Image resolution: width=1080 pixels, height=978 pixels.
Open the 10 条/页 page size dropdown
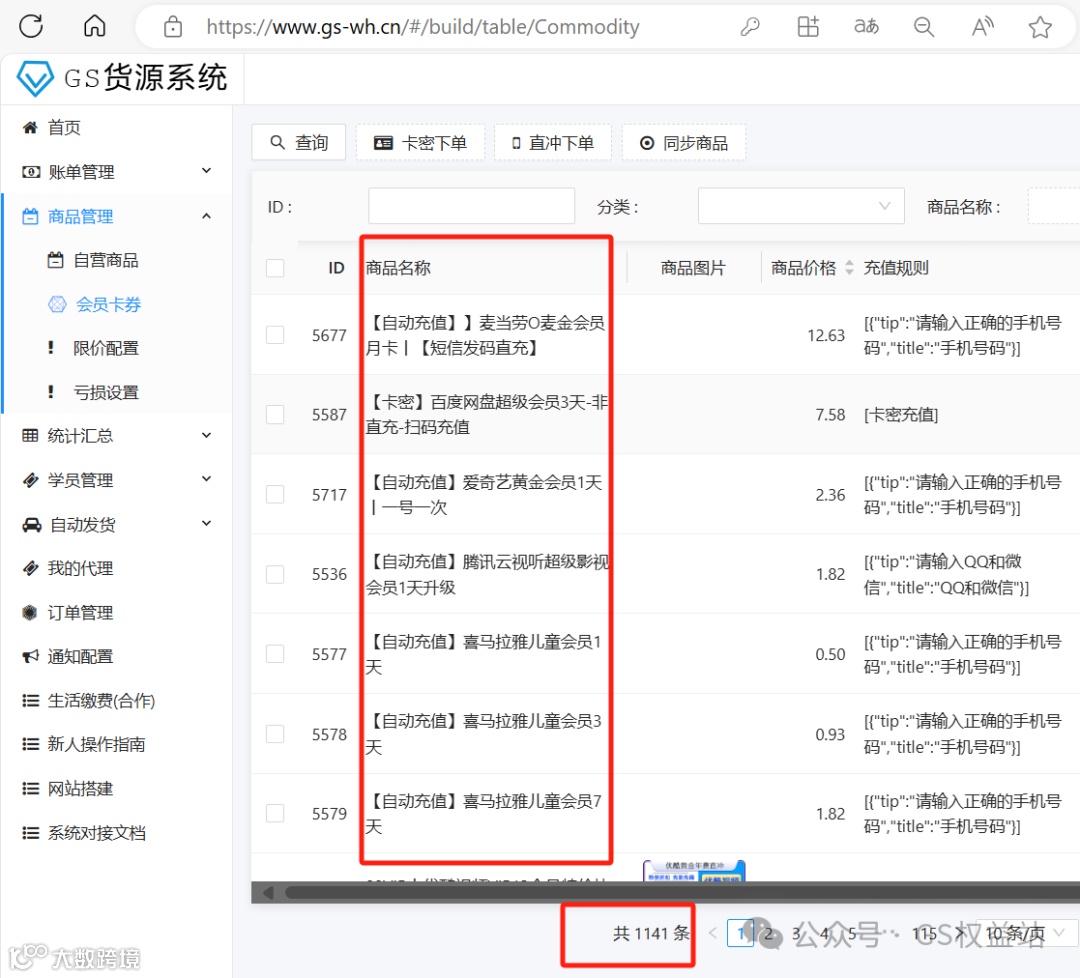tap(1026, 933)
